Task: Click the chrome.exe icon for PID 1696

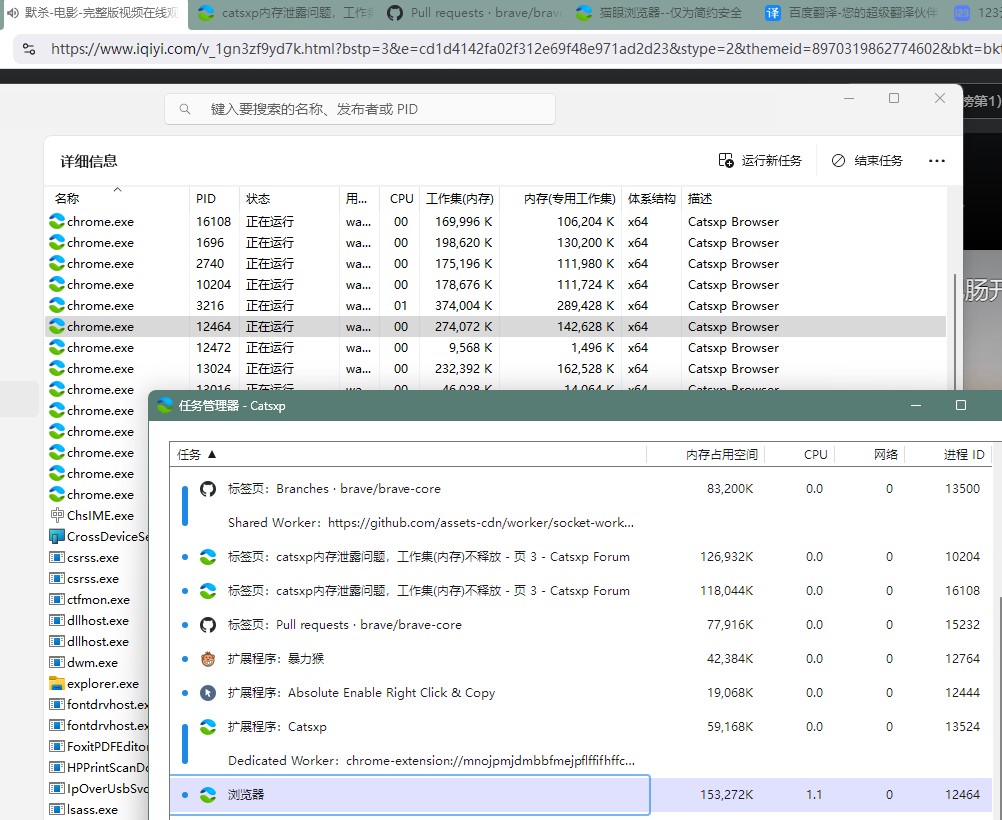Action: 57,242
